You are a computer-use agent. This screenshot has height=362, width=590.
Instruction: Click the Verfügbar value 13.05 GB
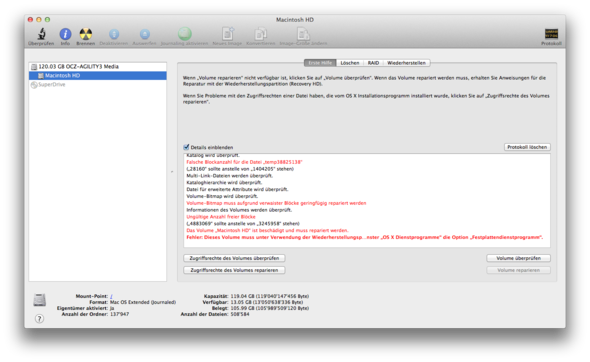click(266, 302)
